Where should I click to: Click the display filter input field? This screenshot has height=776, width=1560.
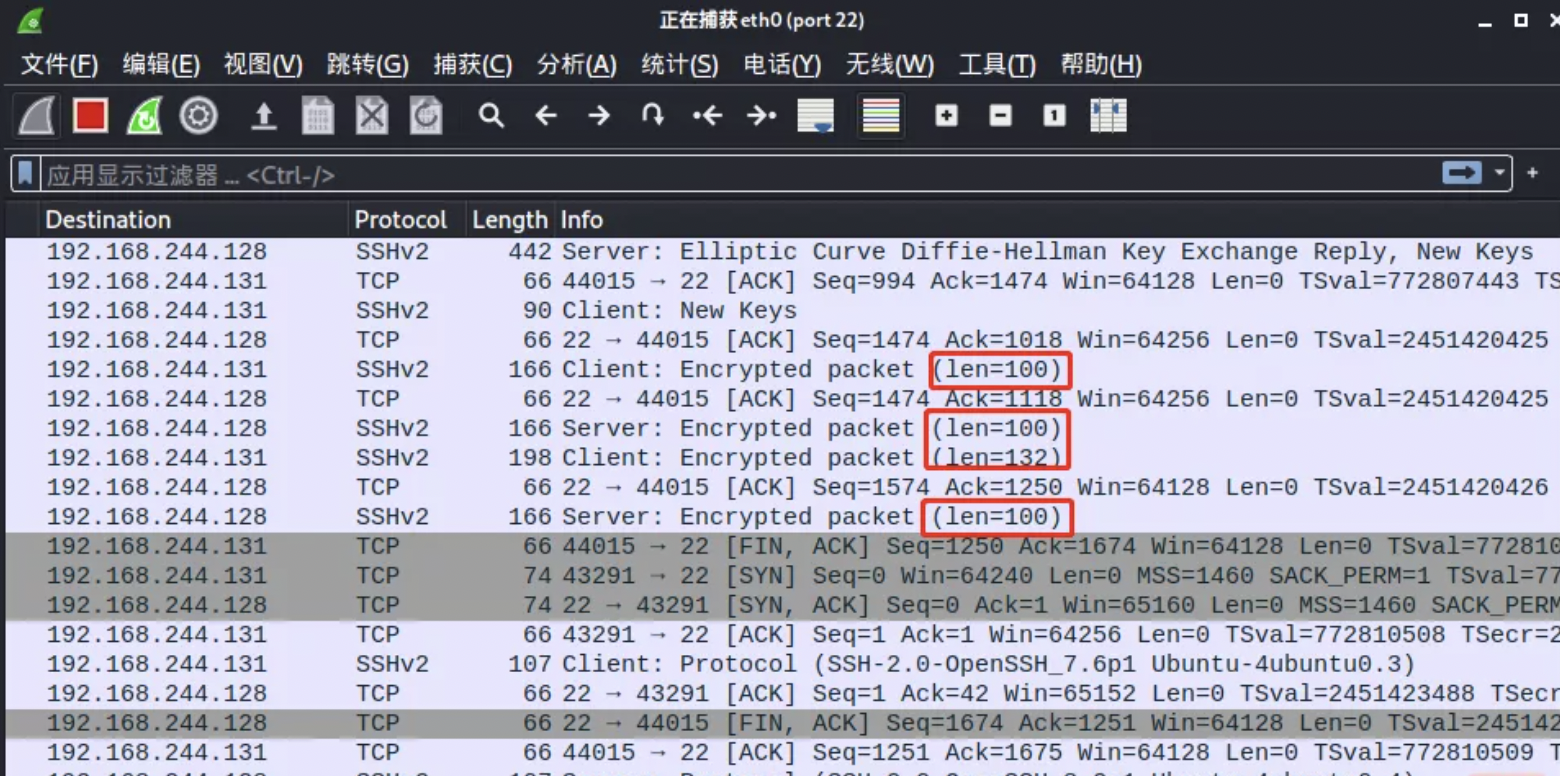740,175
